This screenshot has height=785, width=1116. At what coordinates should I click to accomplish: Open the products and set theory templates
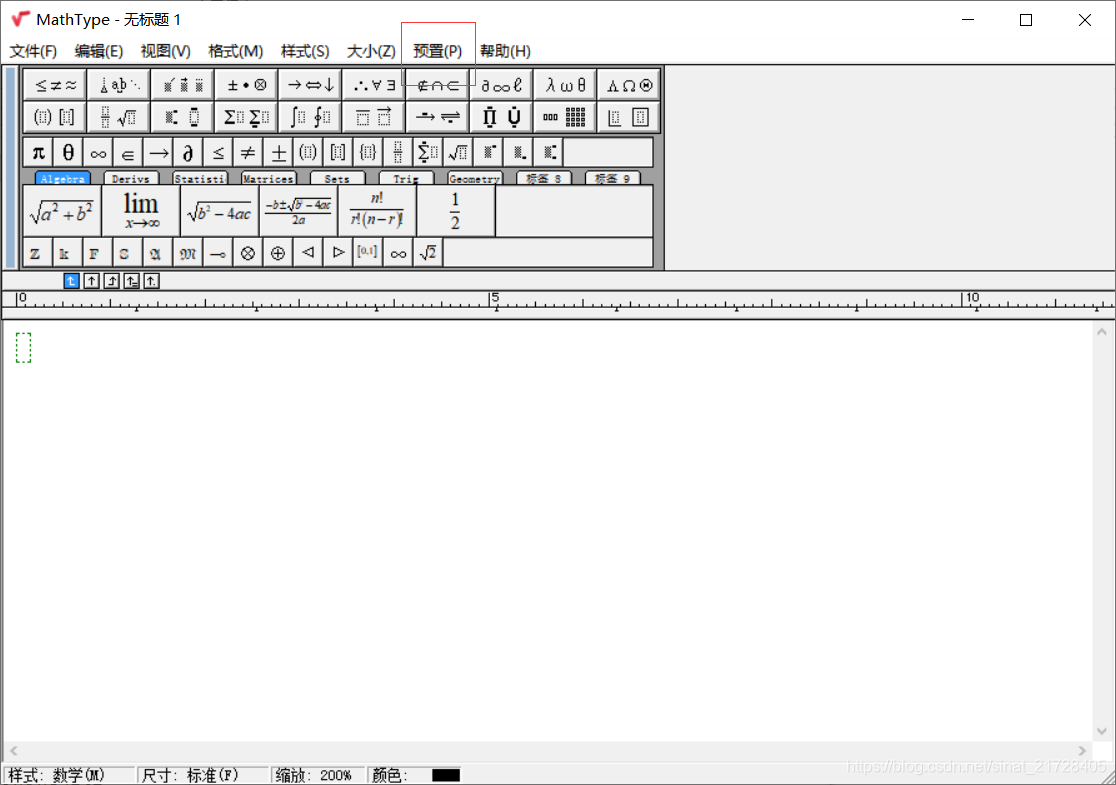[x=501, y=117]
